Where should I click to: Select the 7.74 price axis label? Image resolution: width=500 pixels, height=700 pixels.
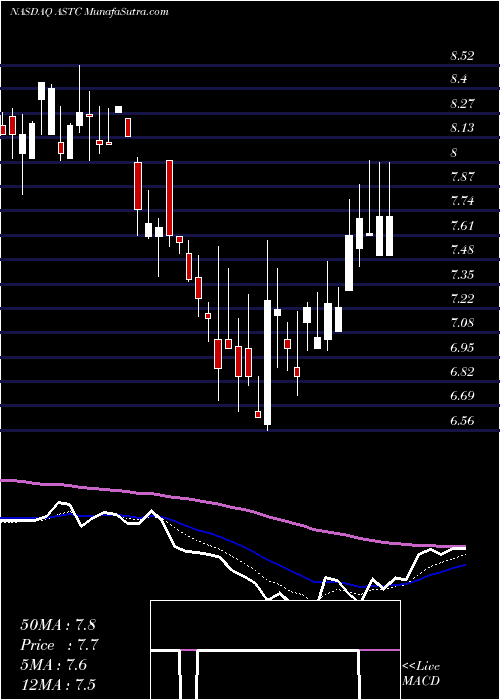pos(462,201)
